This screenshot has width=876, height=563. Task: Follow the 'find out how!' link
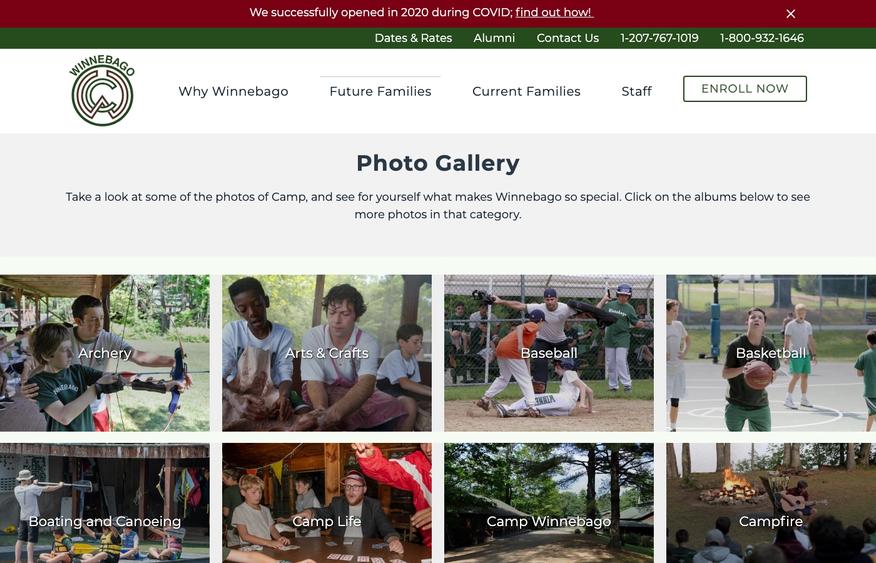pos(554,12)
